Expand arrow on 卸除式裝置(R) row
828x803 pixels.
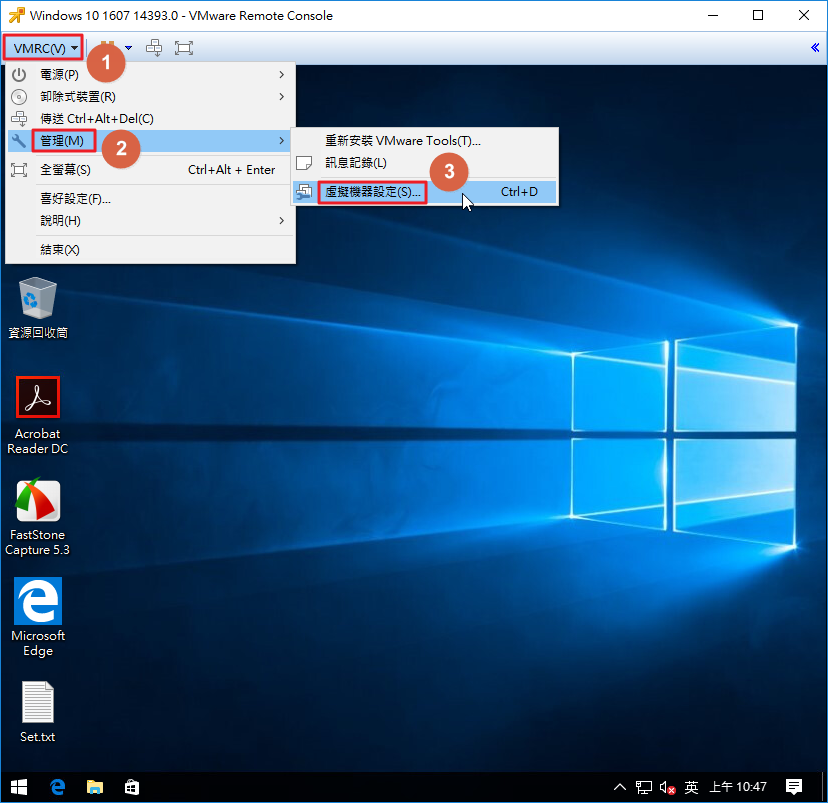click(x=281, y=97)
